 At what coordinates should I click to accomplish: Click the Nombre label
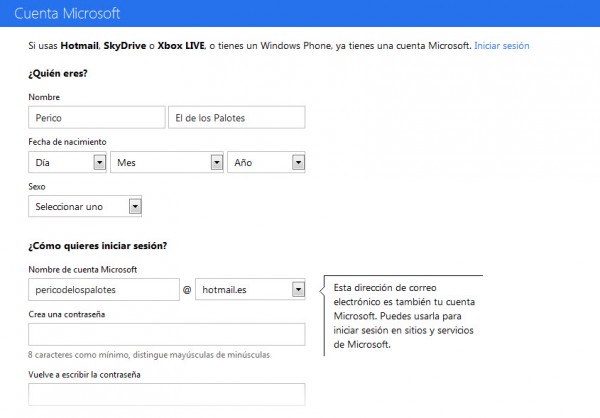[44, 97]
